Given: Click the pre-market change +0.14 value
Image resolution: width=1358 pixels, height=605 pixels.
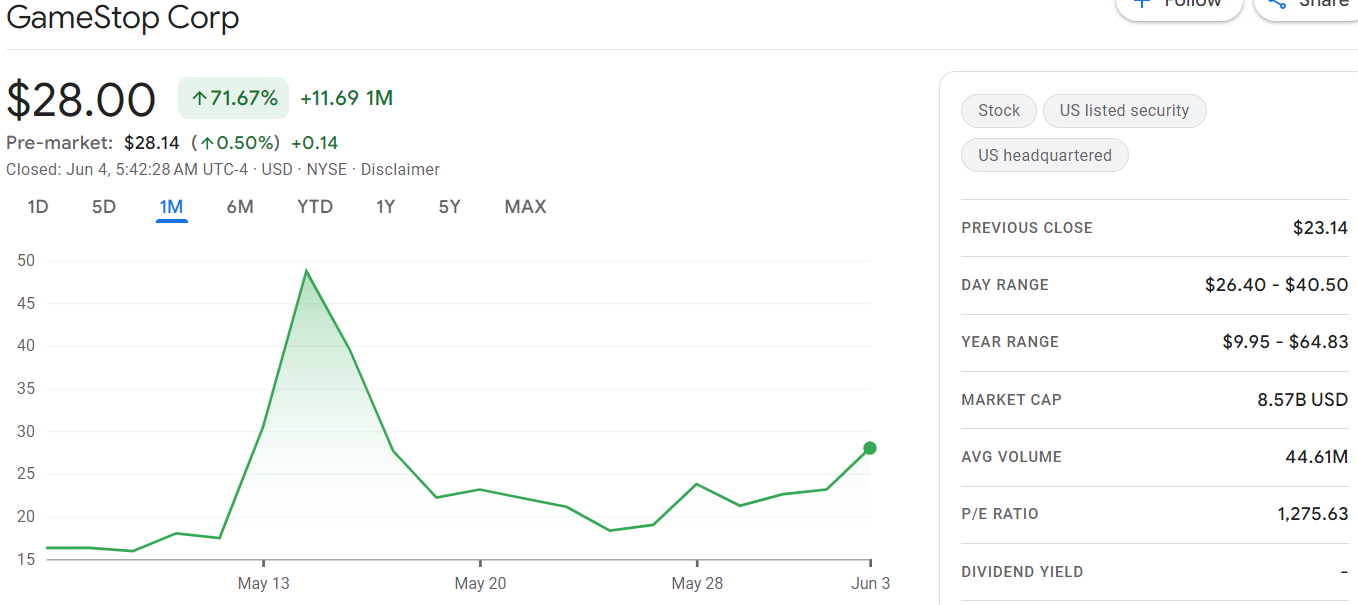Looking at the screenshot, I should point(315,143).
